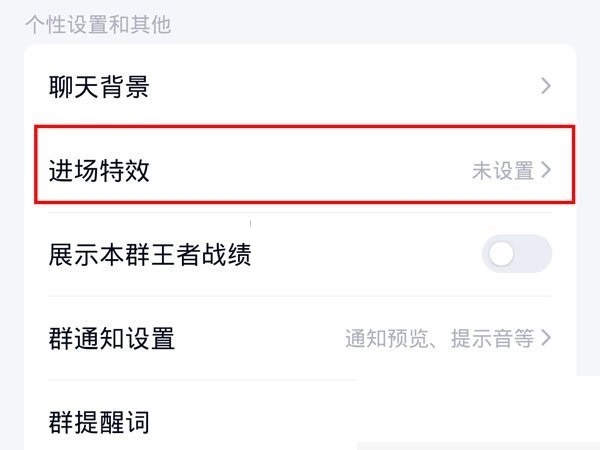Click the chevron beside 通知预览、提示音等
Image resolution: width=600 pixels, height=450 pixels.
point(546,338)
